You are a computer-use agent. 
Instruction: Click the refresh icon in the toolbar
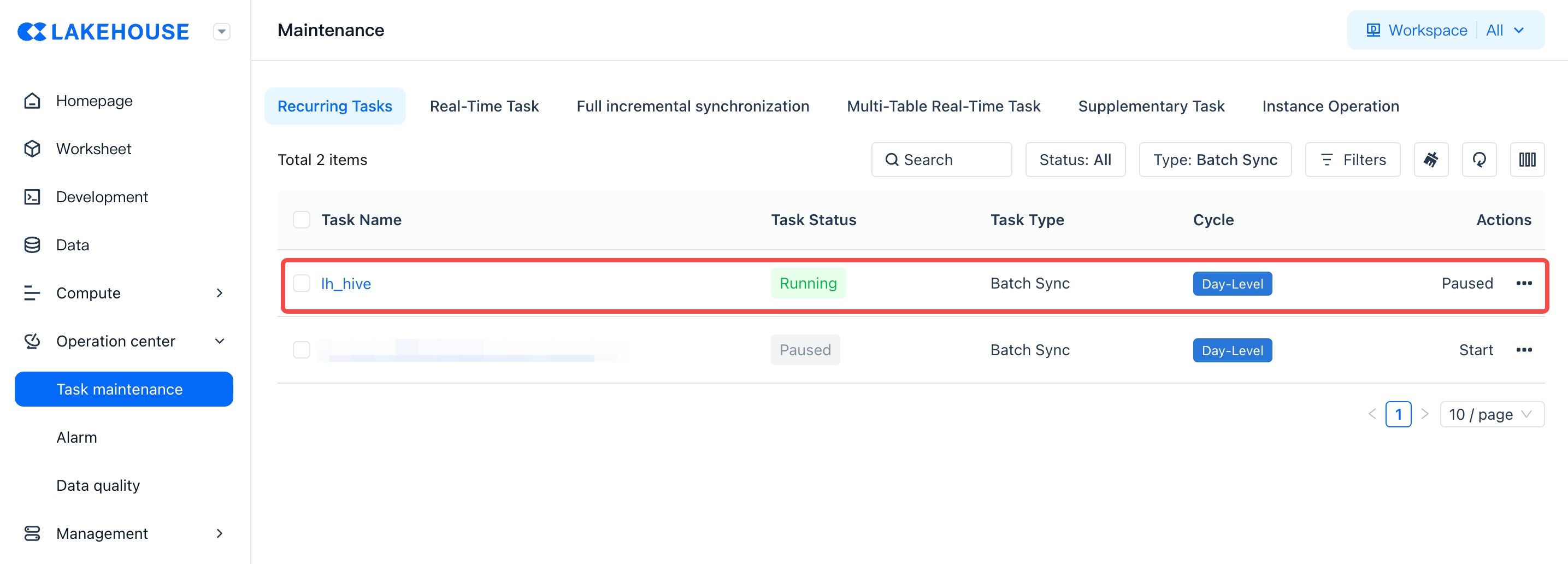point(1478,160)
